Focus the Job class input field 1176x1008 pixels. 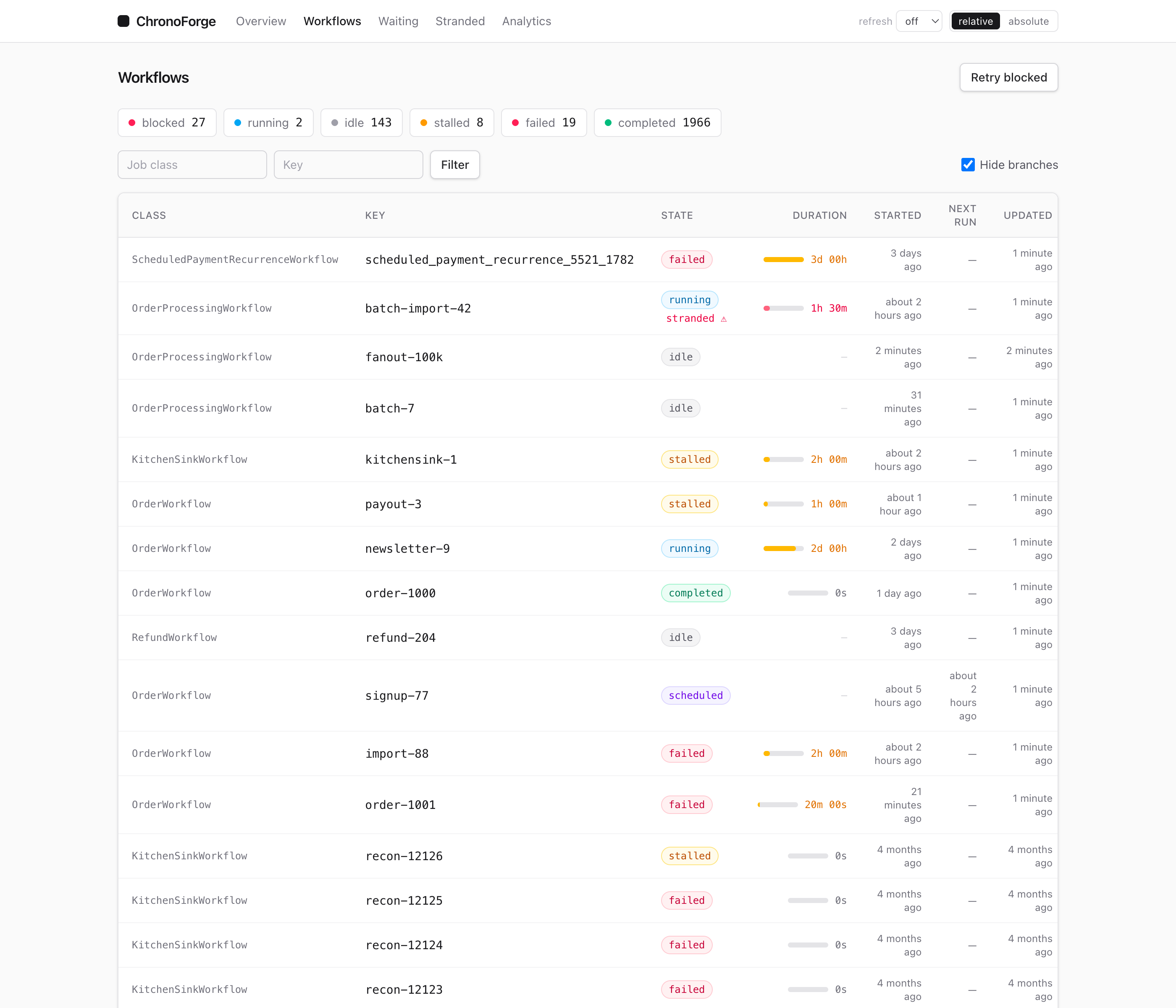192,165
